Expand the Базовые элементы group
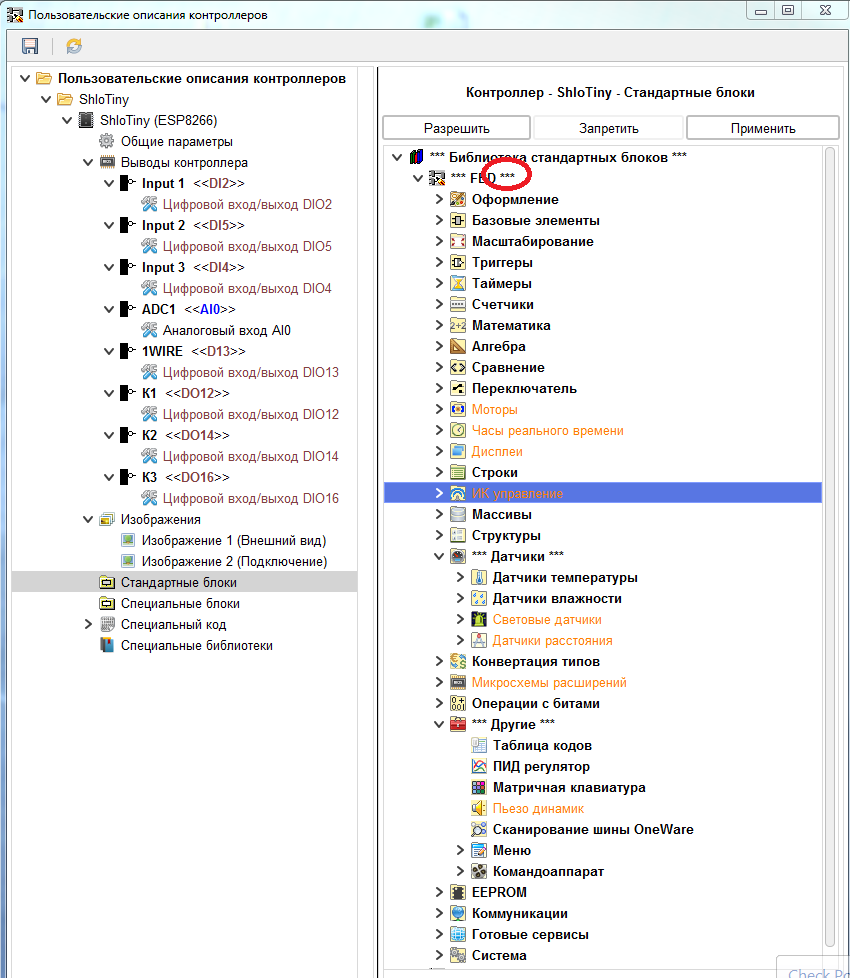 pyautogui.click(x=439, y=220)
